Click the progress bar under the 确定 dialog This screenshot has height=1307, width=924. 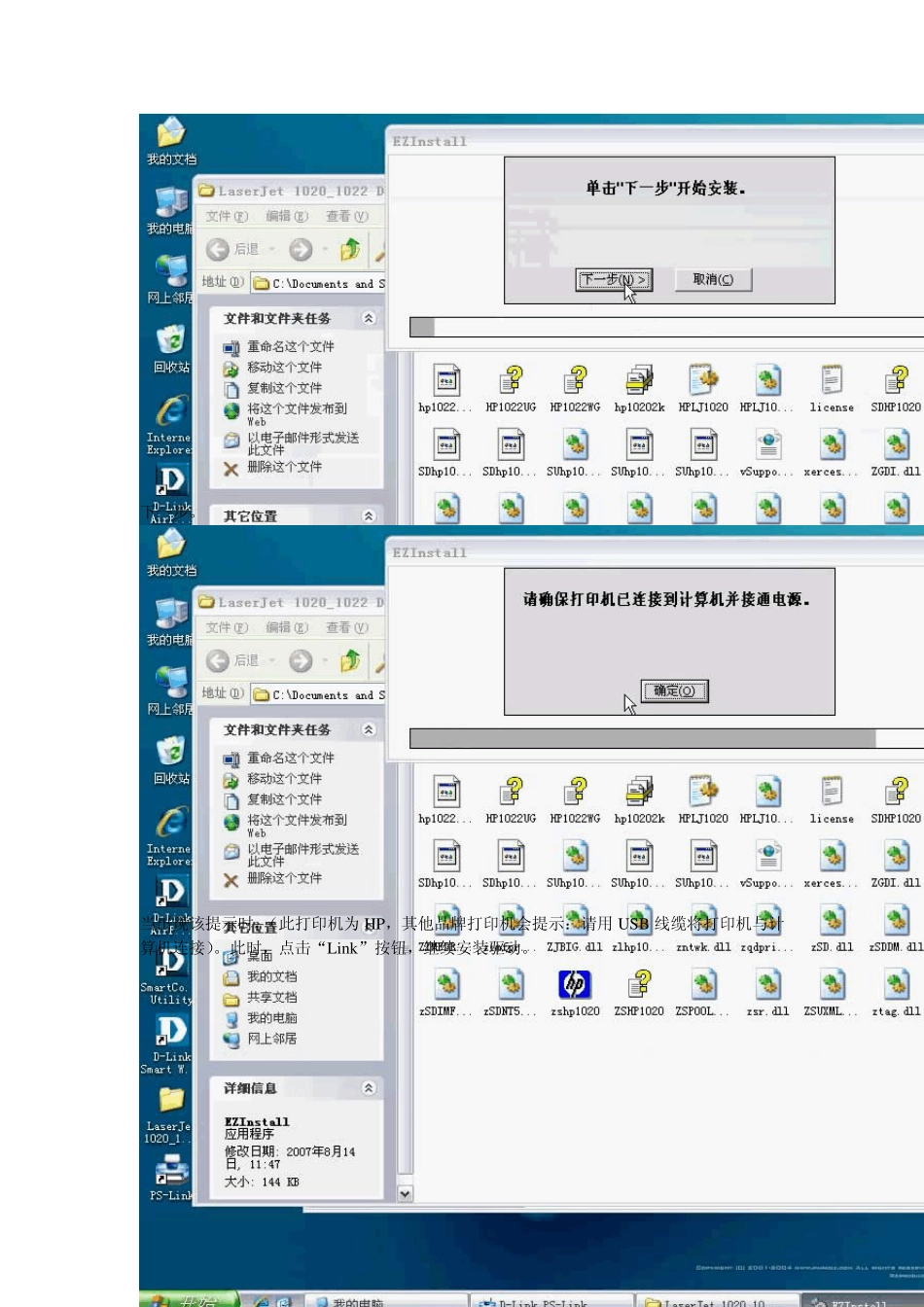point(666,739)
